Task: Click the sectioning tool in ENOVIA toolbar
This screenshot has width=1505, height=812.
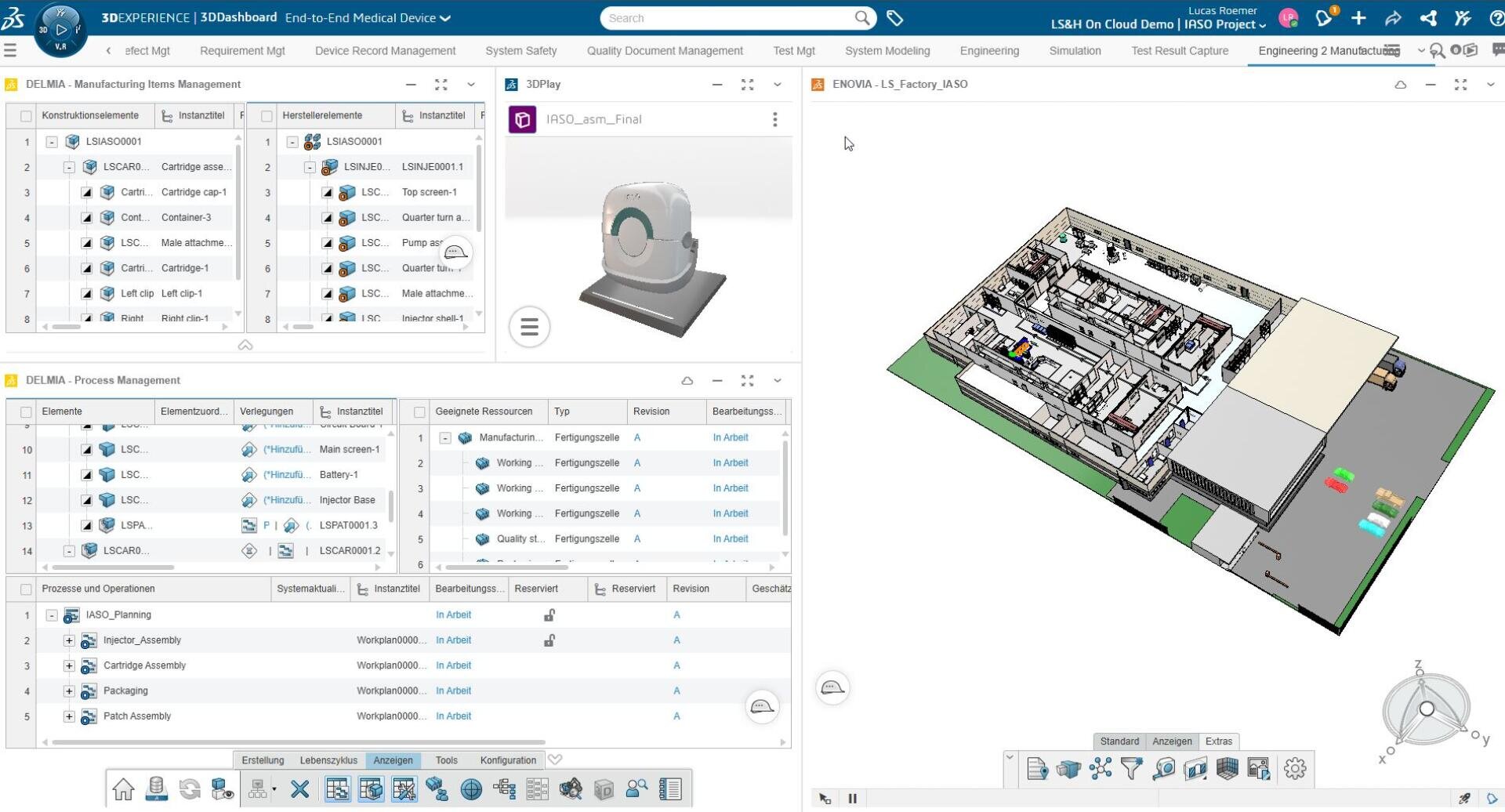Action: pos(1195,769)
